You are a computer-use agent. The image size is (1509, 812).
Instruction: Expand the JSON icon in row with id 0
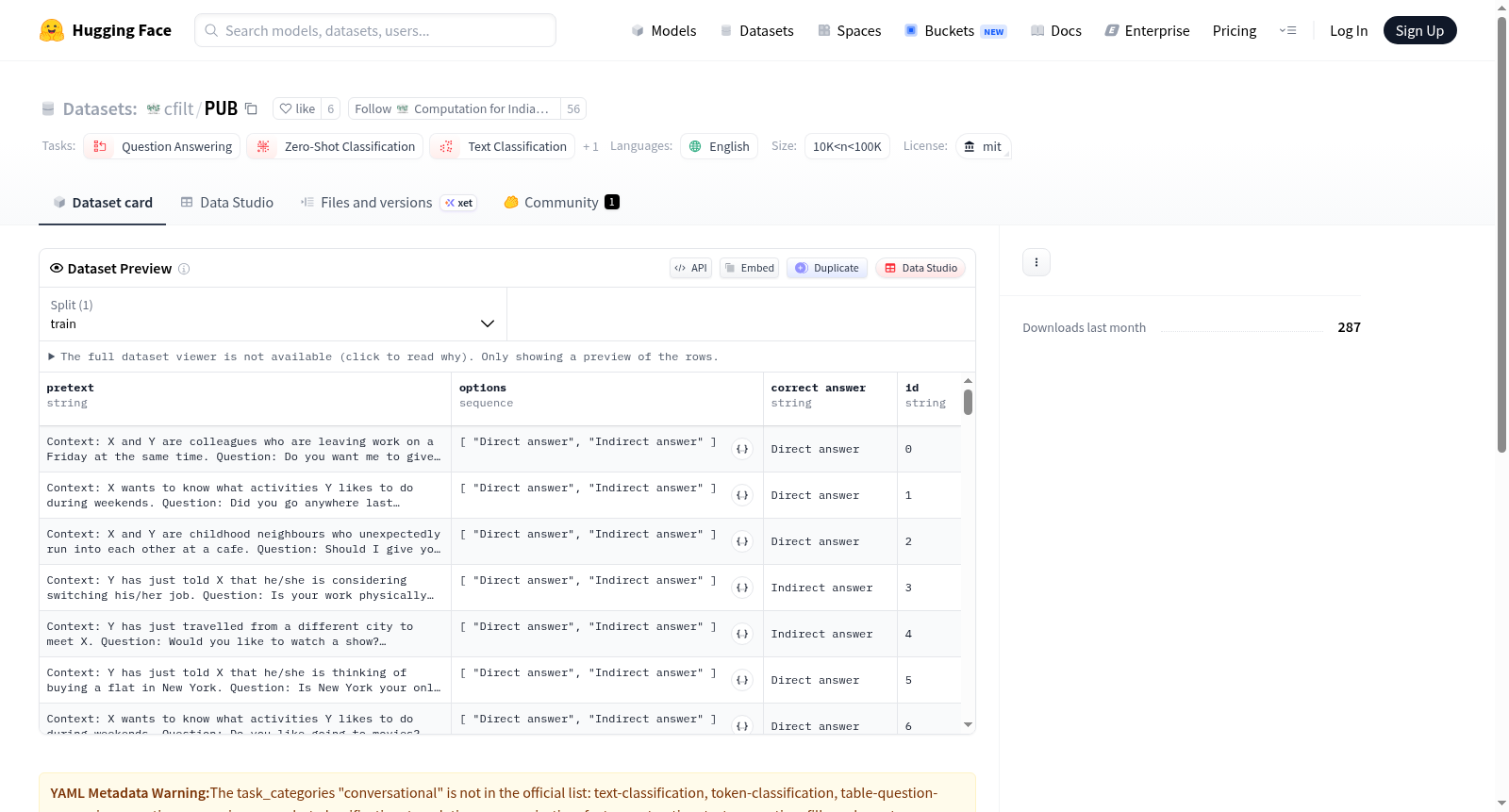[x=742, y=449]
